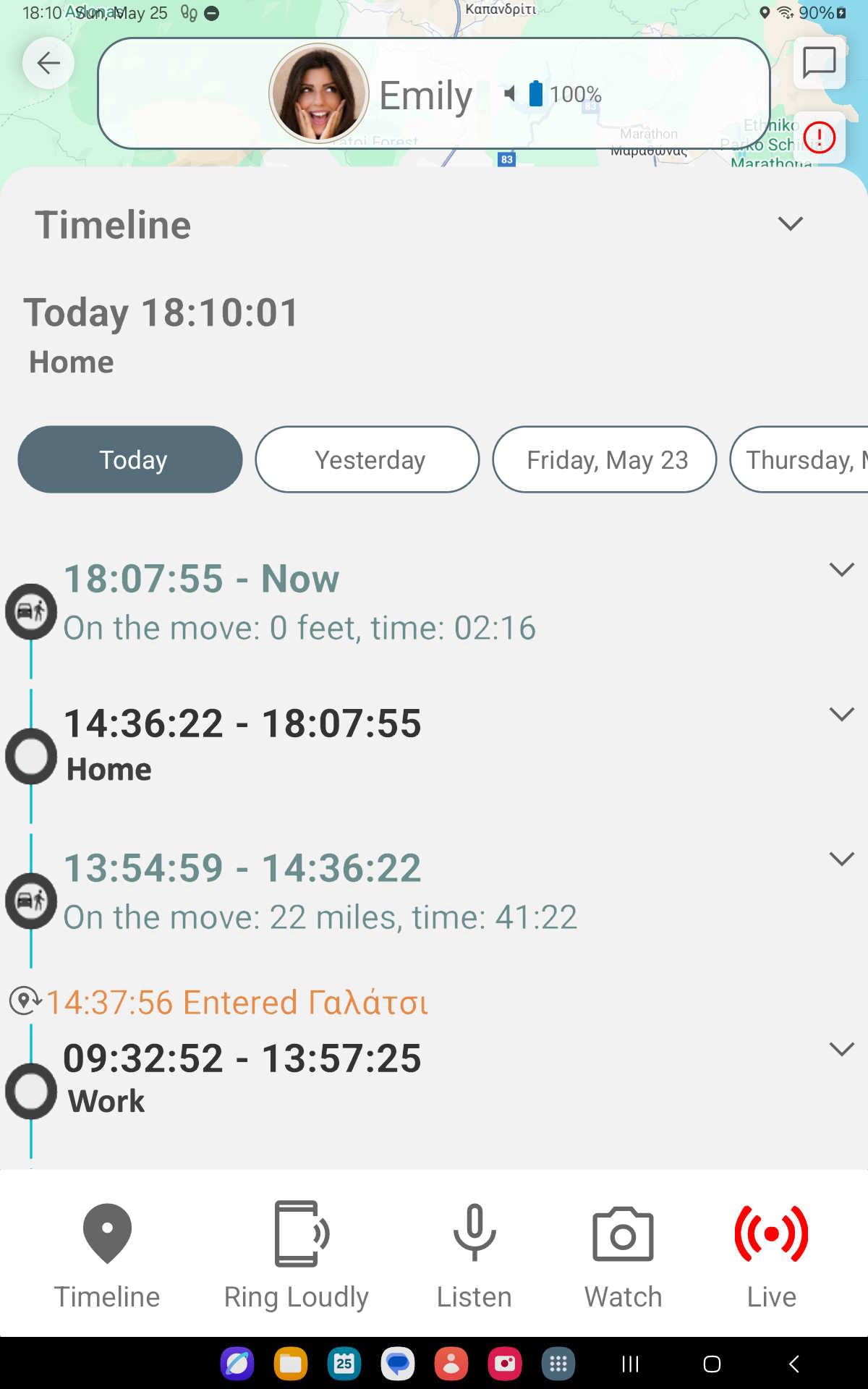Tap the back arrow button
The image size is (868, 1389).
[48, 63]
